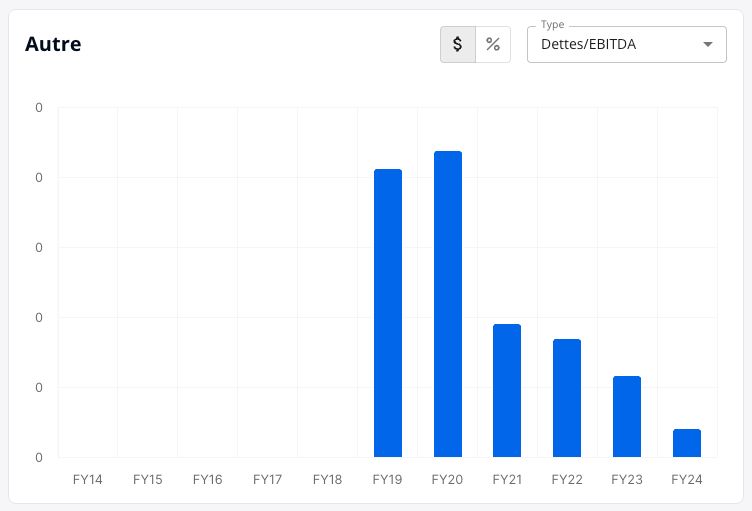Click the FY20 axis label
This screenshot has height=511, width=752.
pos(447,479)
